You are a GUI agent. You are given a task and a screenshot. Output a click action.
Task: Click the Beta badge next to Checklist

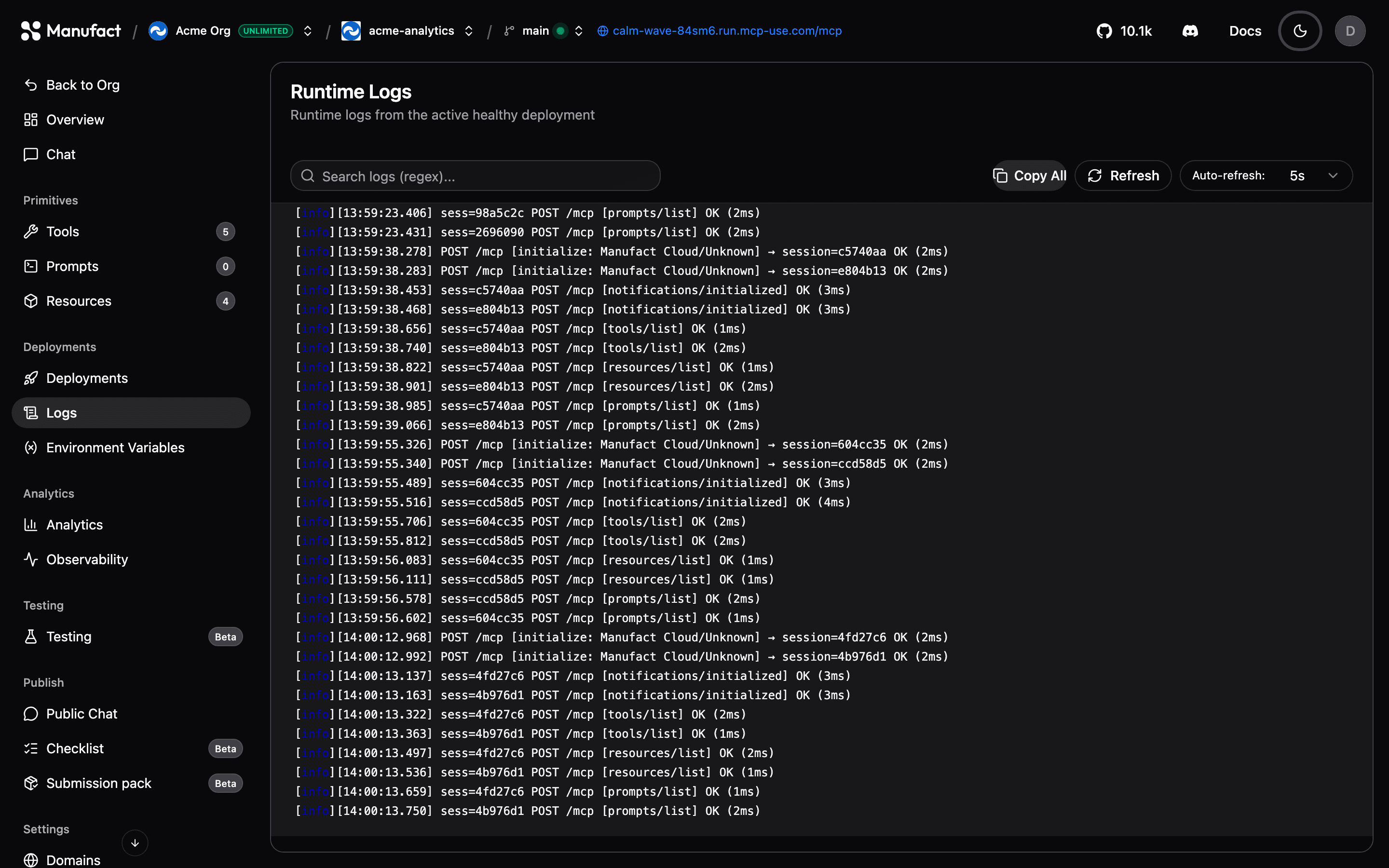click(x=226, y=748)
